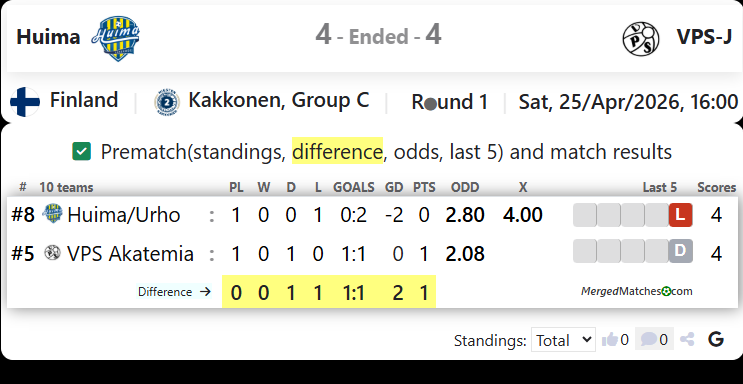The image size is (743, 384).
Task: Click the Huima/Urho team name
Action: click(x=124, y=215)
